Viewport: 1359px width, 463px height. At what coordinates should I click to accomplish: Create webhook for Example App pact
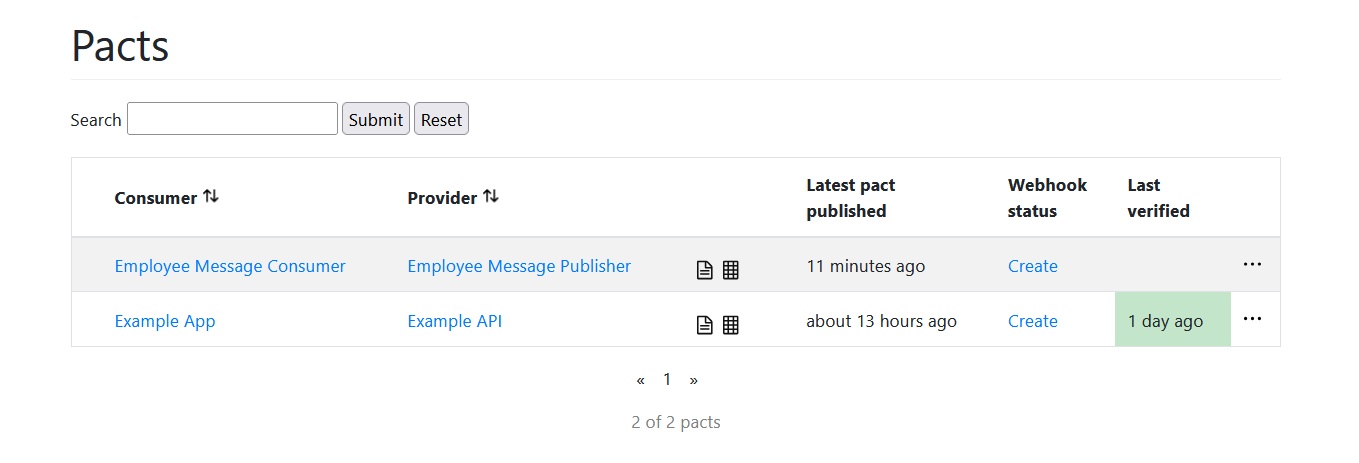1032,321
